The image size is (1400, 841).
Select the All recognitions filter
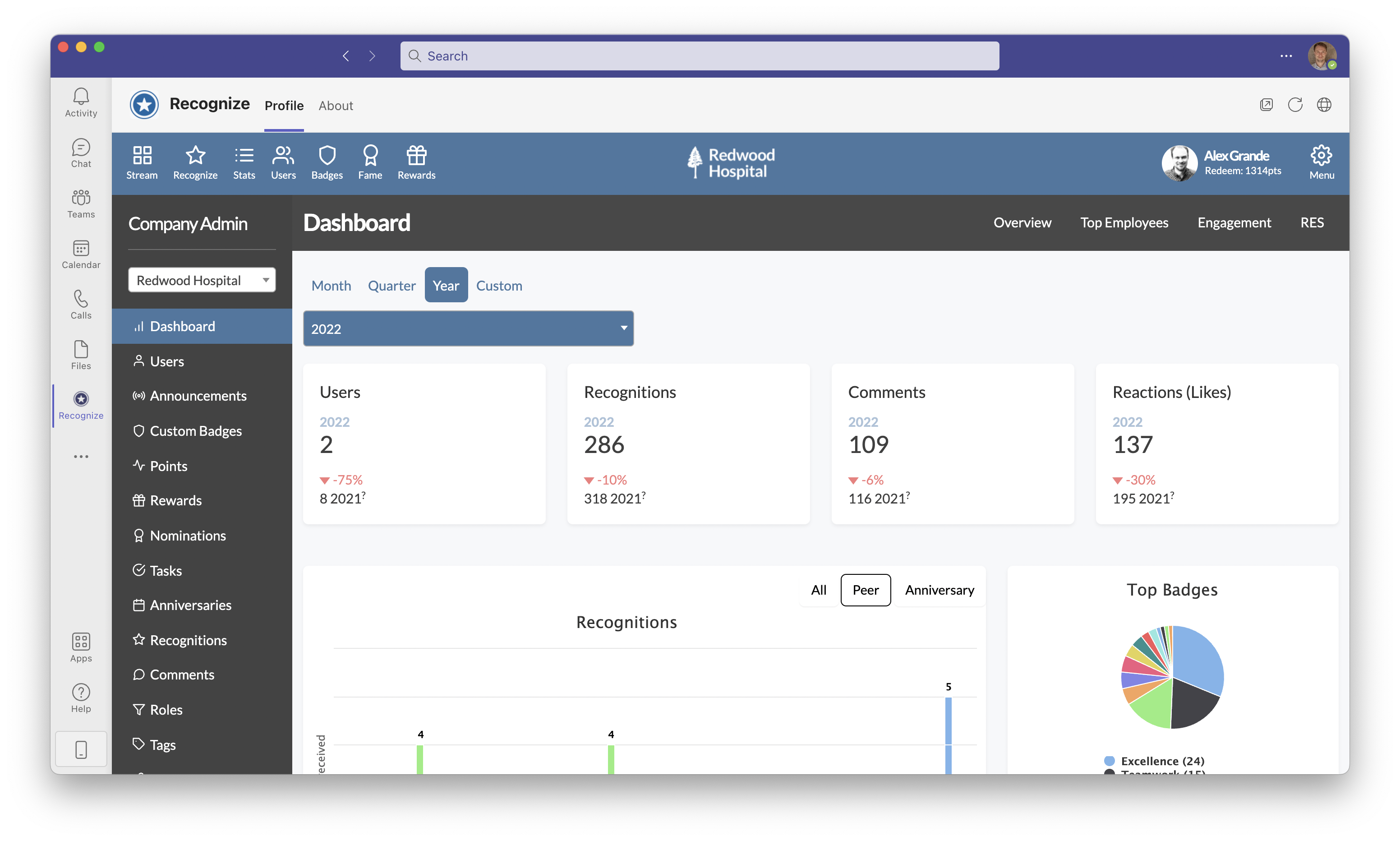(x=818, y=590)
